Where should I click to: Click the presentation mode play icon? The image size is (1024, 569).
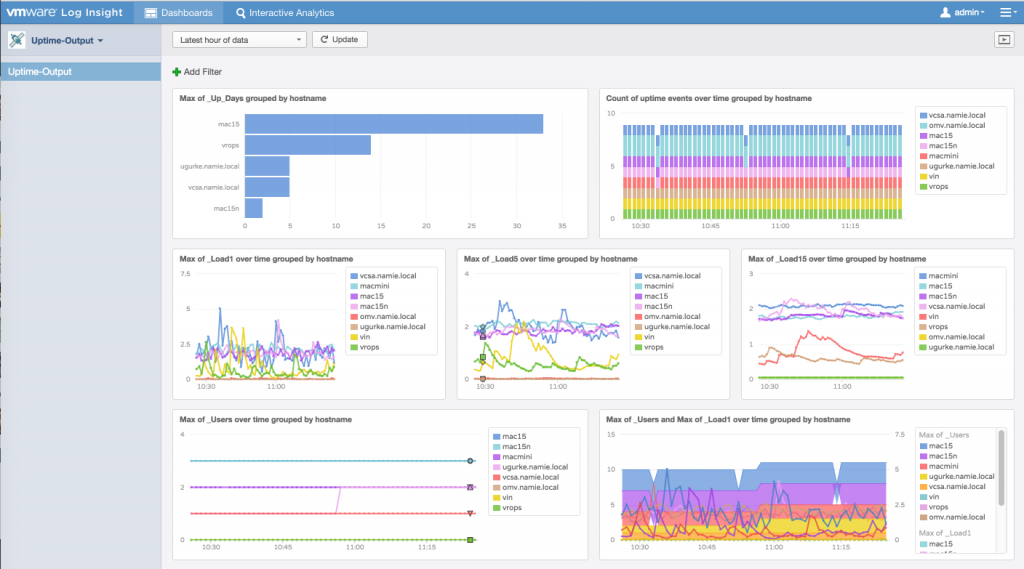click(1003, 40)
